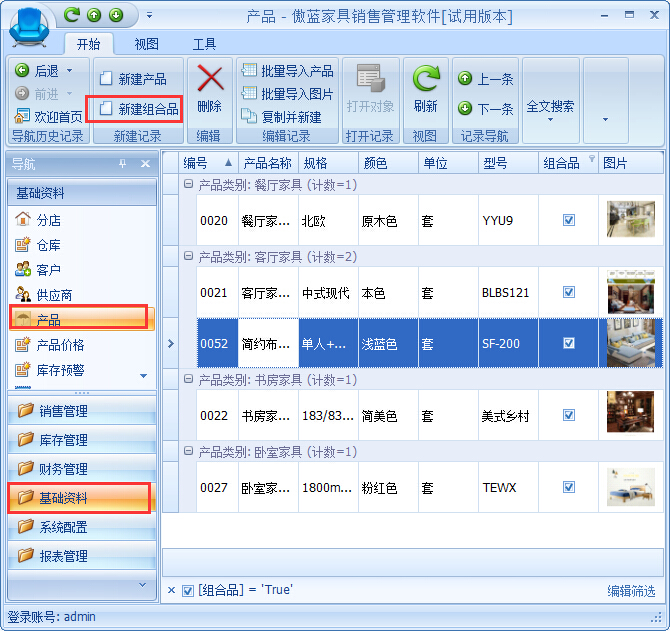670x631 pixels.
Task: Click New Combo Product (新建组合品)
Action: pos(138,109)
